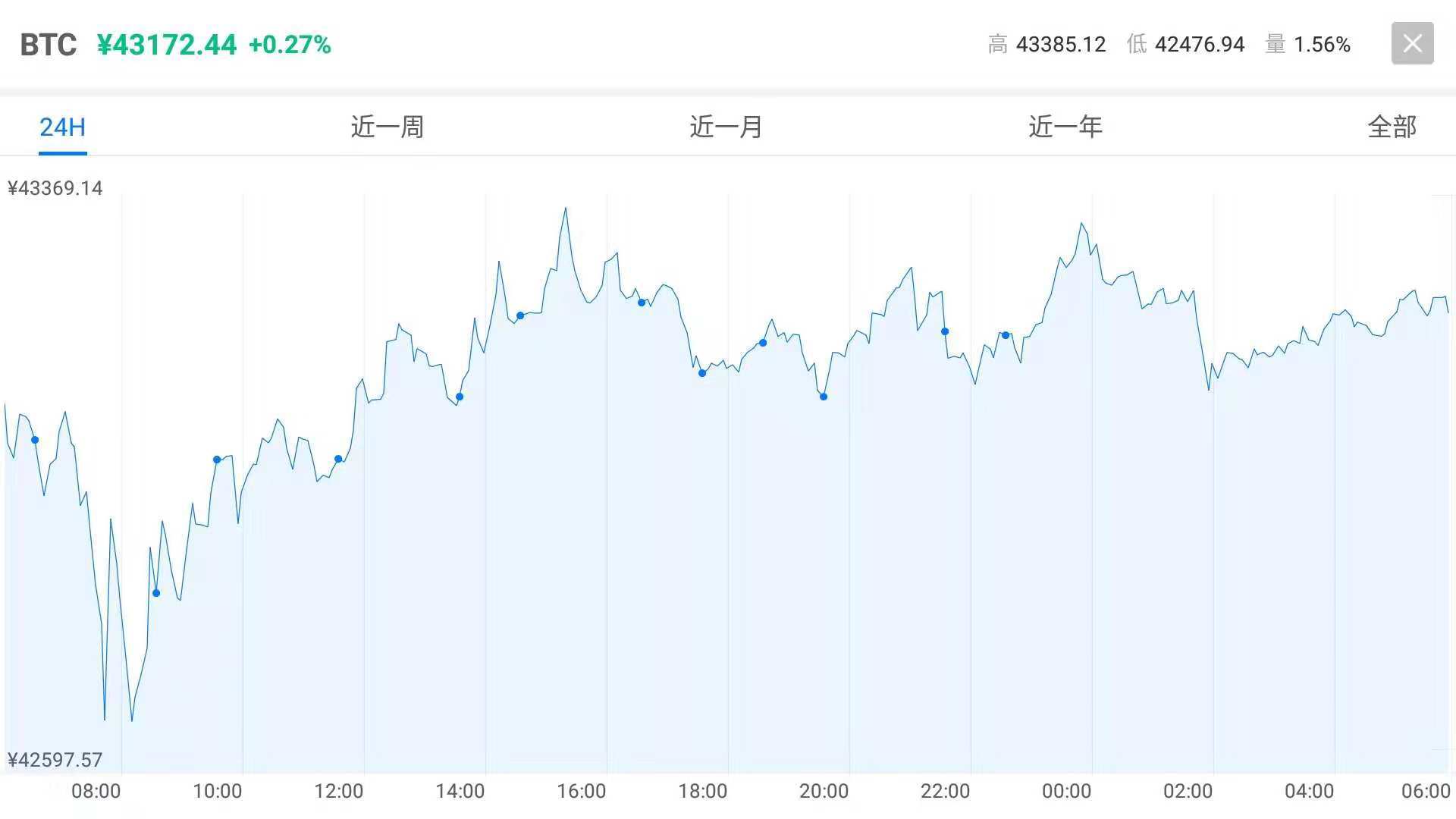Select the lowest blue marker dot on the chart
Screen dimensions: 1456x819
pos(156,593)
